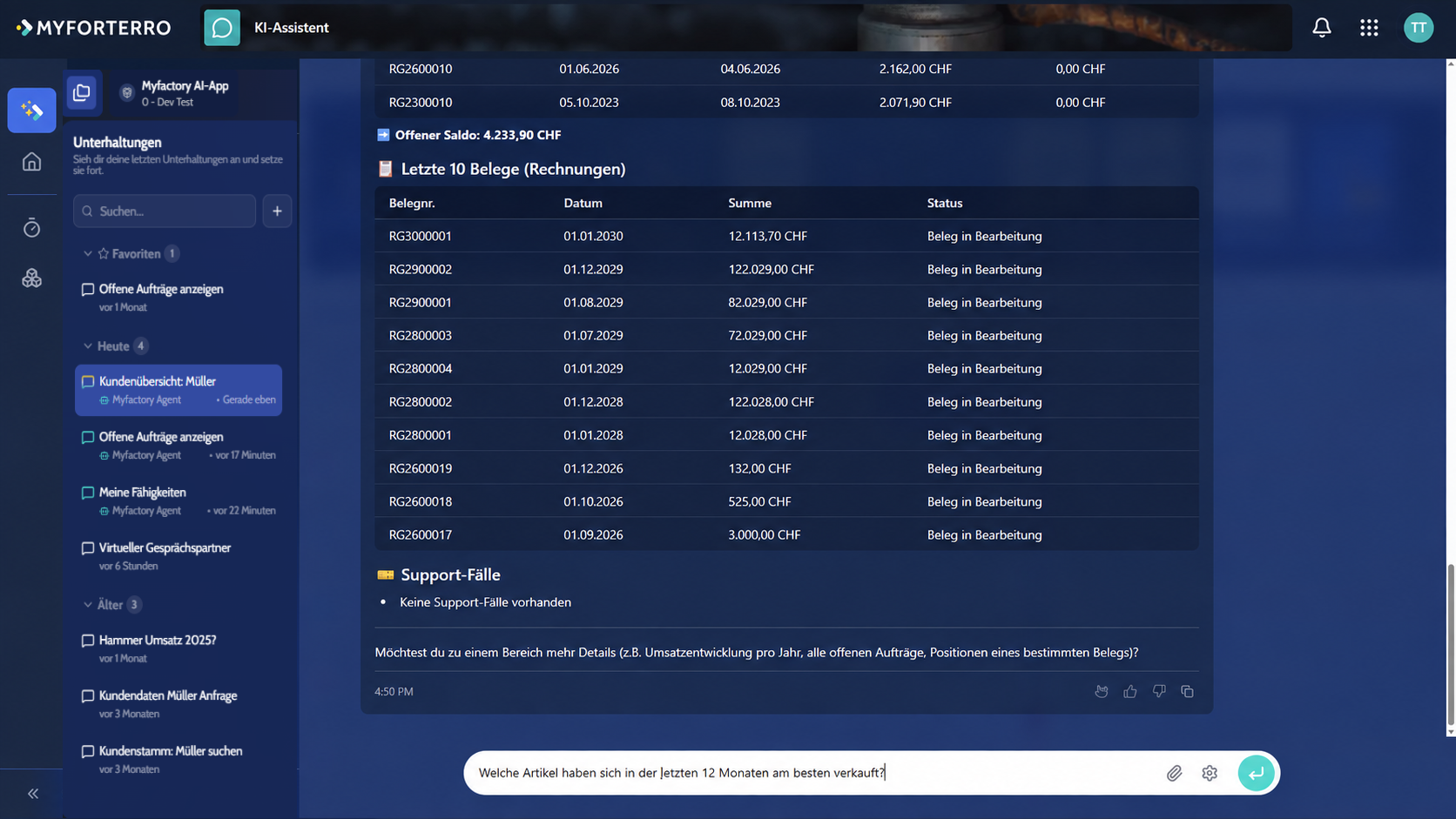Open chat settings gear icon
The height and width of the screenshot is (819, 1456).
click(1210, 773)
